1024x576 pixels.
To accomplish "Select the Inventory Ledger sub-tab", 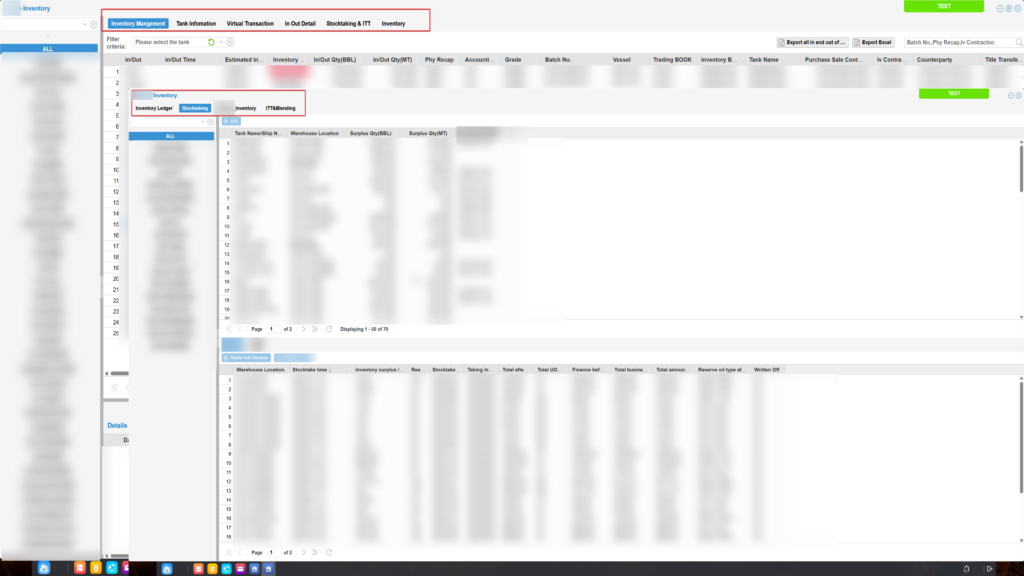I will tap(154, 107).
